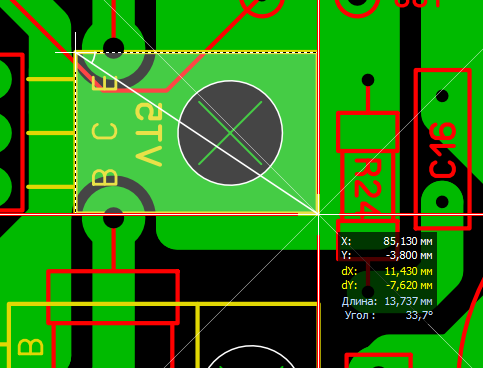This screenshot has width=483, height=368.
Task: Click the dX 11,430 mm readout
Action: 387,271
